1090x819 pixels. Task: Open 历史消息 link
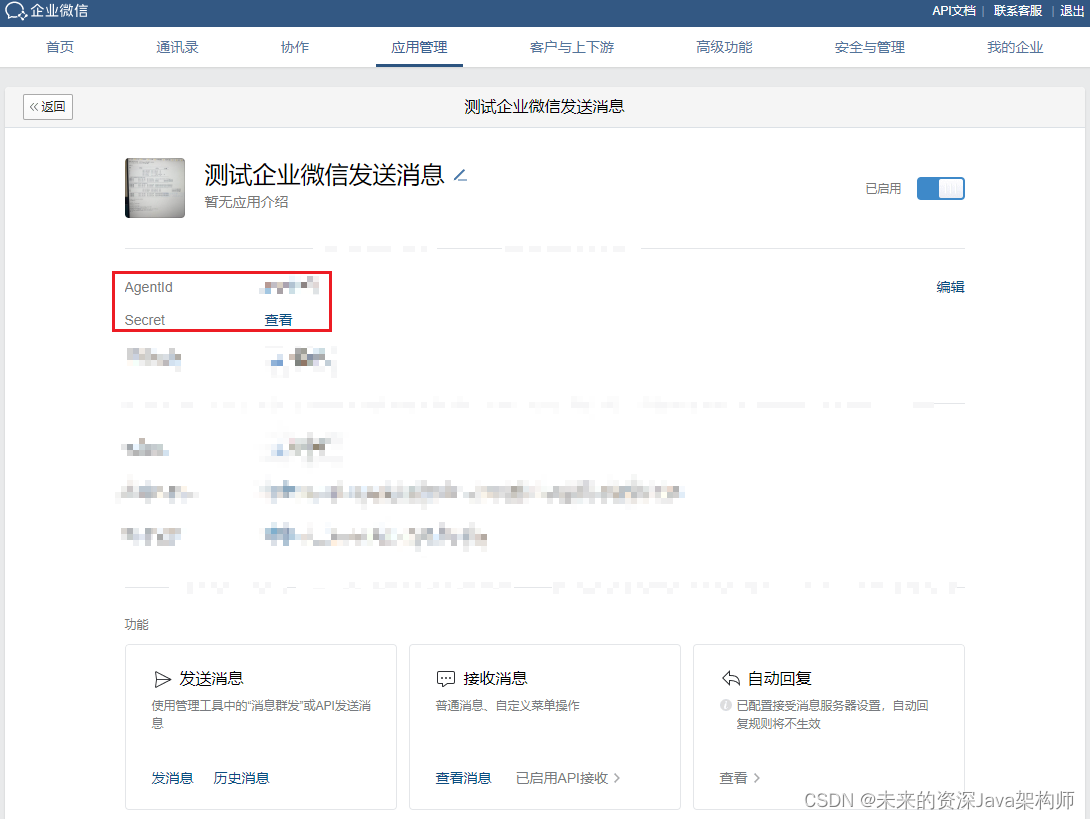point(241,778)
